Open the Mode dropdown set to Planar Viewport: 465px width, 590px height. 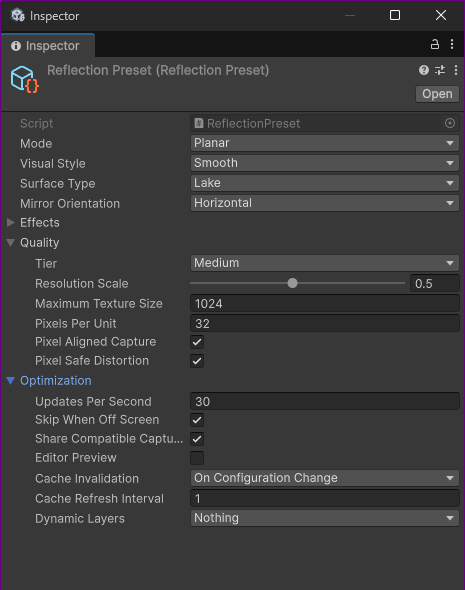tap(325, 143)
